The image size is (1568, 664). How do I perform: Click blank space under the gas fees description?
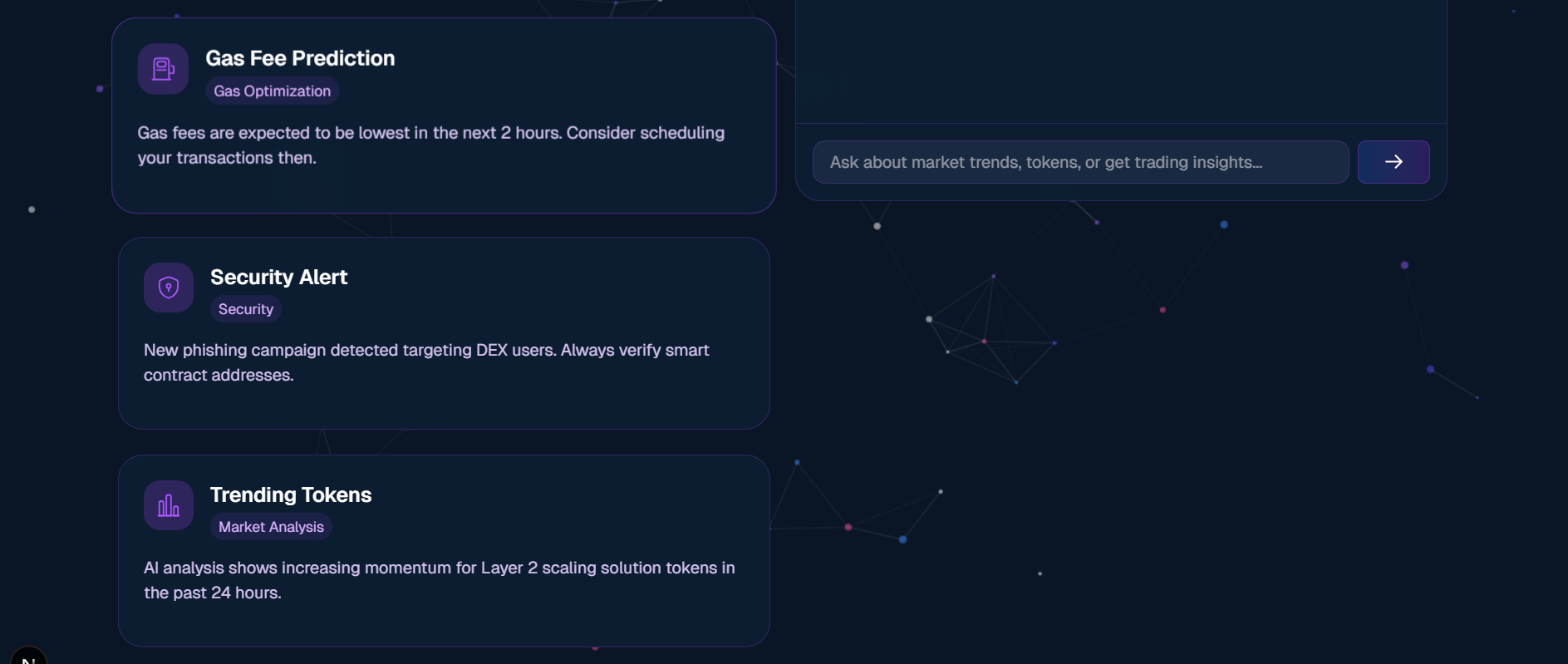(x=444, y=189)
